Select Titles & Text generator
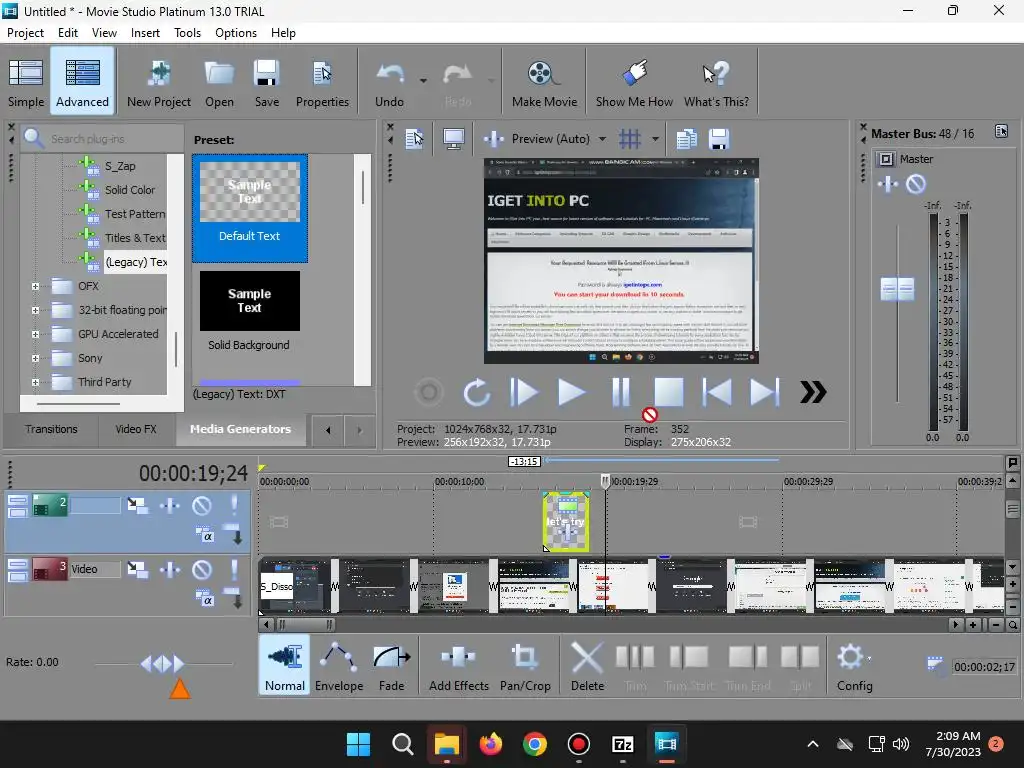1024x768 pixels. [x=135, y=238]
